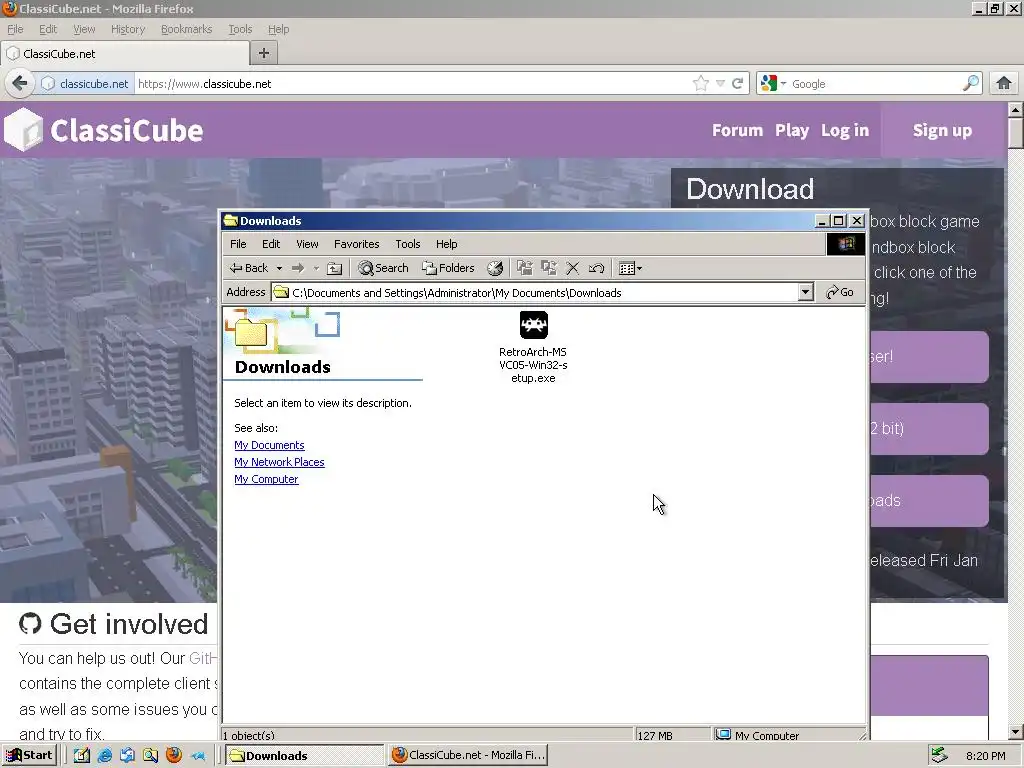This screenshot has width=1024, height=768.
Task: Open the URL history dropdown arrow in Firefox
Action: tap(720, 83)
